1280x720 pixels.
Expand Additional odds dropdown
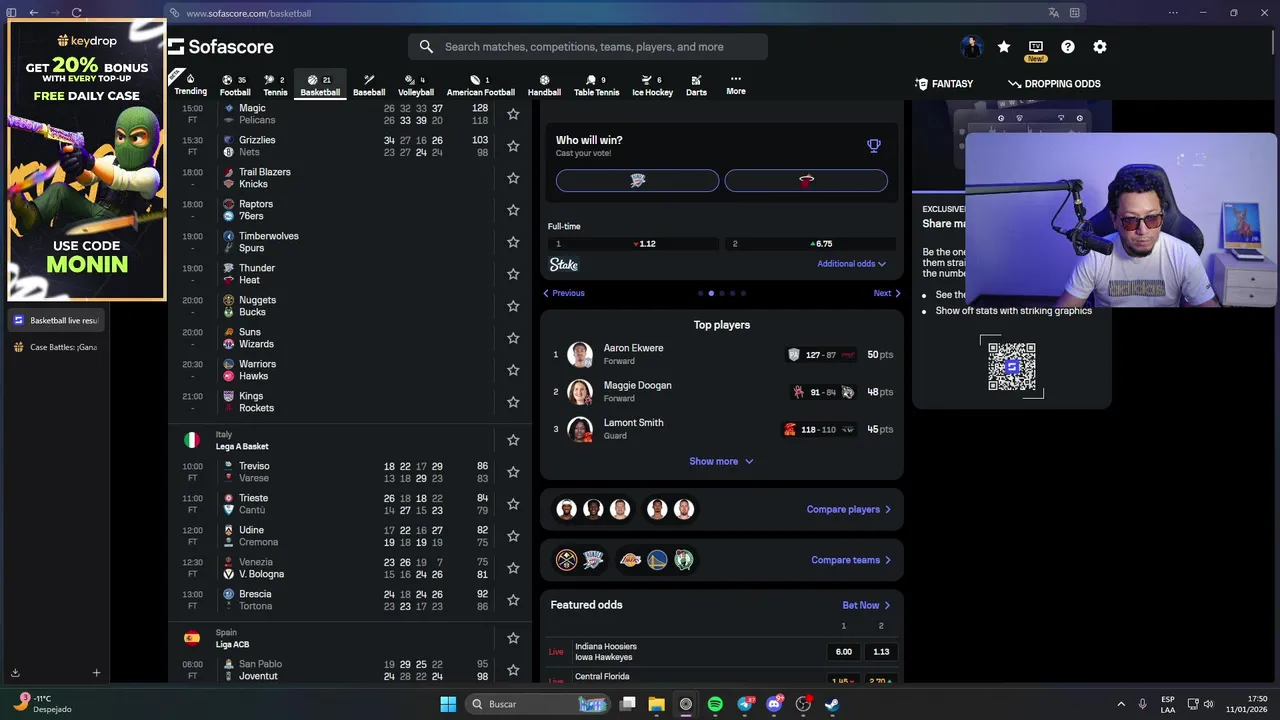pyautogui.click(x=851, y=264)
